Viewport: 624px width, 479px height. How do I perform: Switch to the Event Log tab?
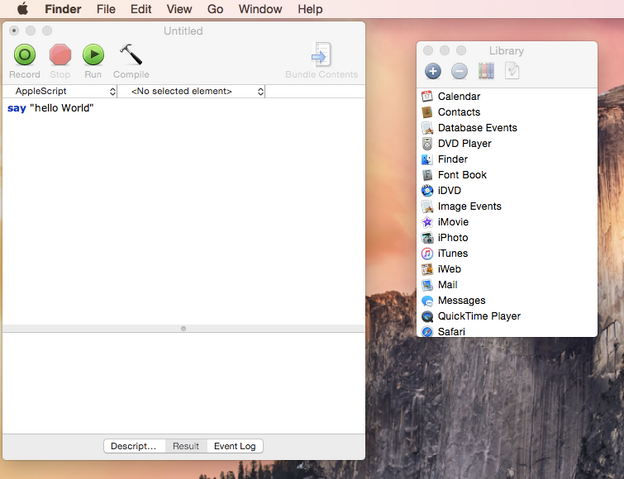(235, 446)
